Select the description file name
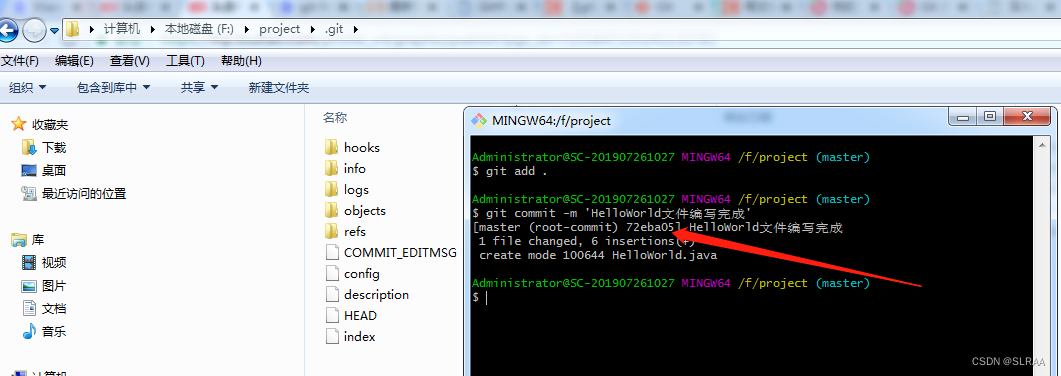Viewport: 1061px width, 376px height. pyautogui.click(x=376, y=295)
